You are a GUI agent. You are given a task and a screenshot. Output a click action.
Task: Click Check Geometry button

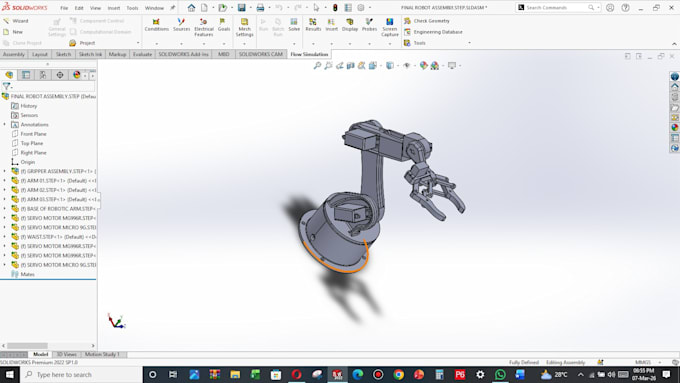click(x=427, y=21)
